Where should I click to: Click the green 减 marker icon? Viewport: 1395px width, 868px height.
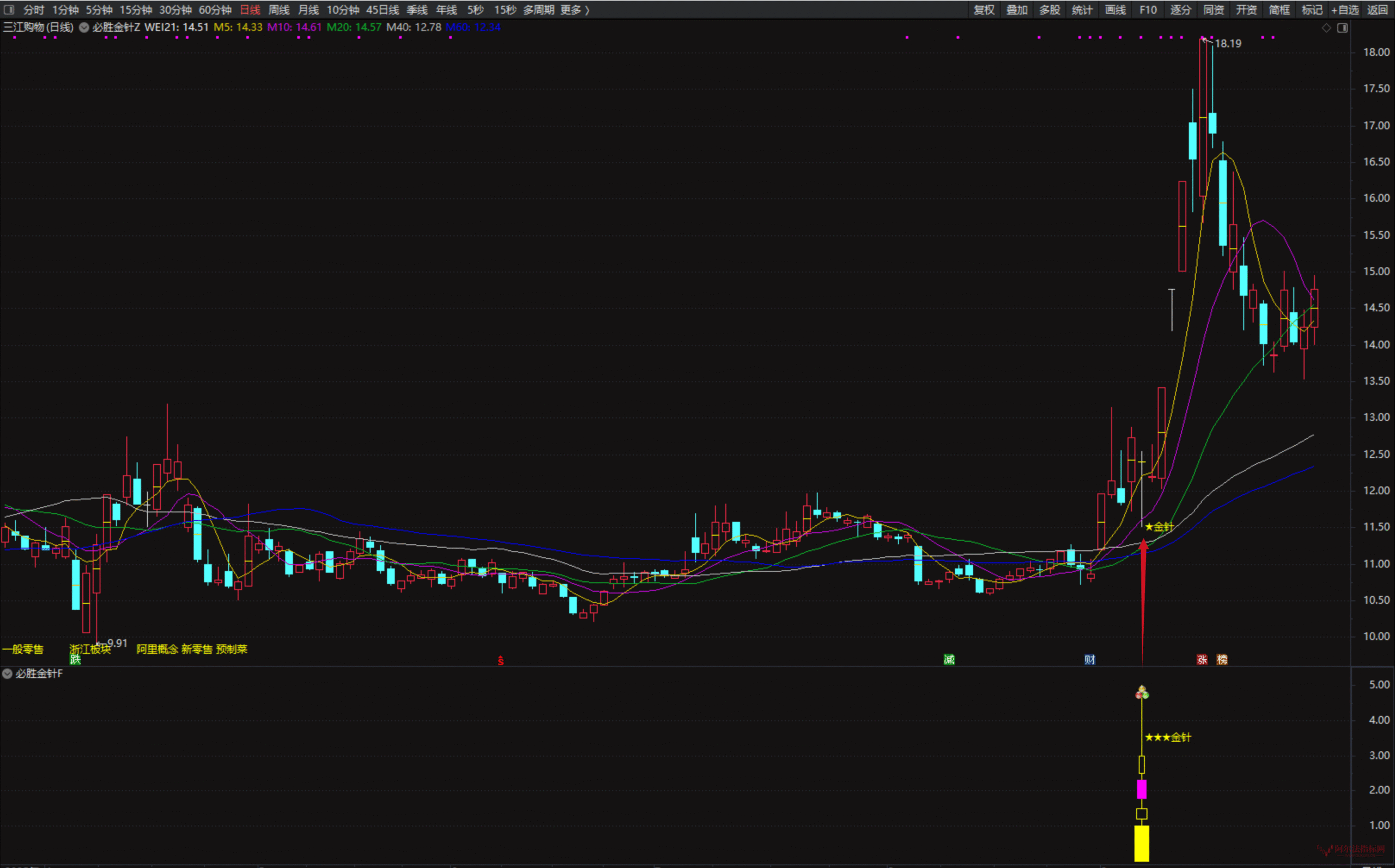949,660
